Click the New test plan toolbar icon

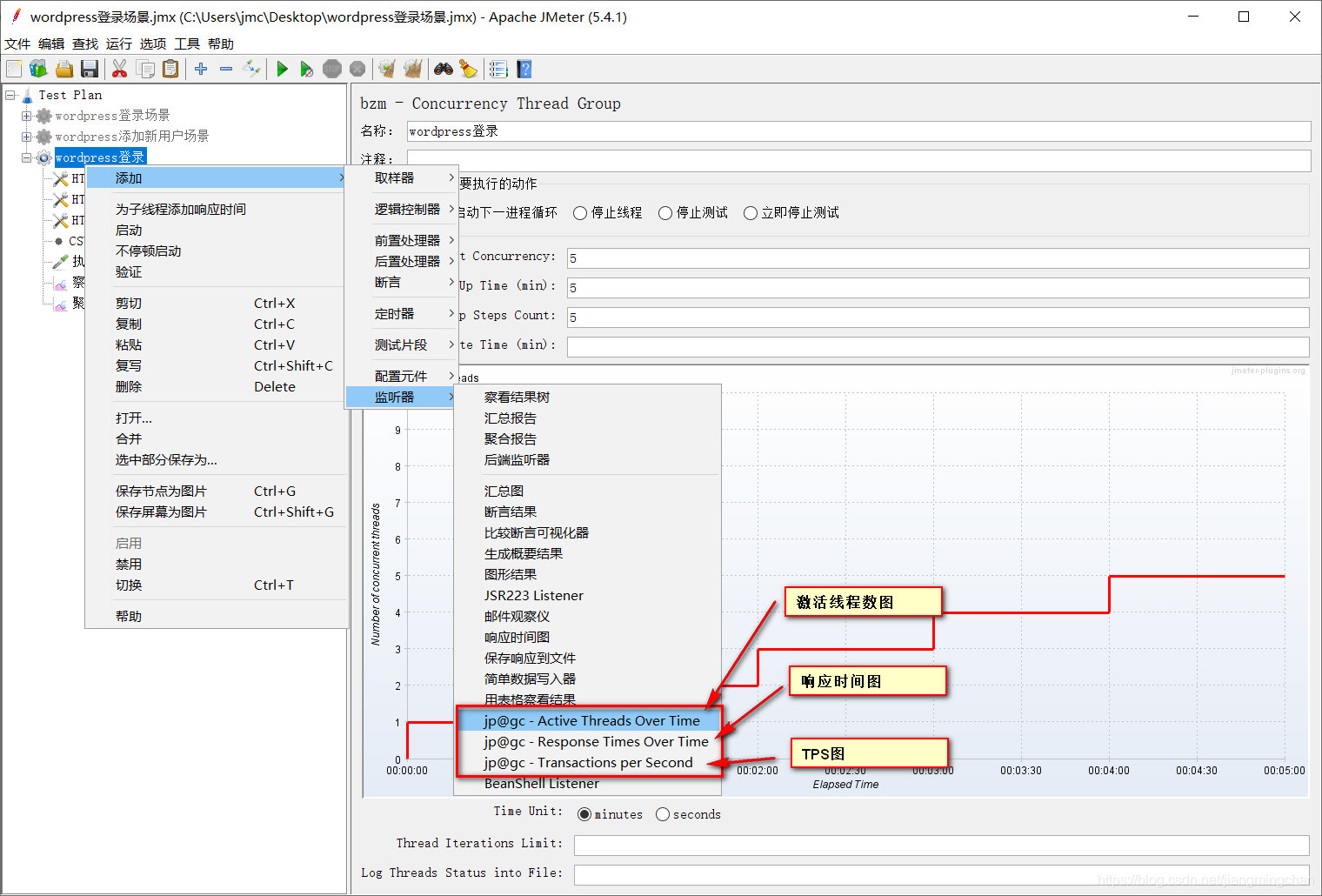[x=14, y=69]
